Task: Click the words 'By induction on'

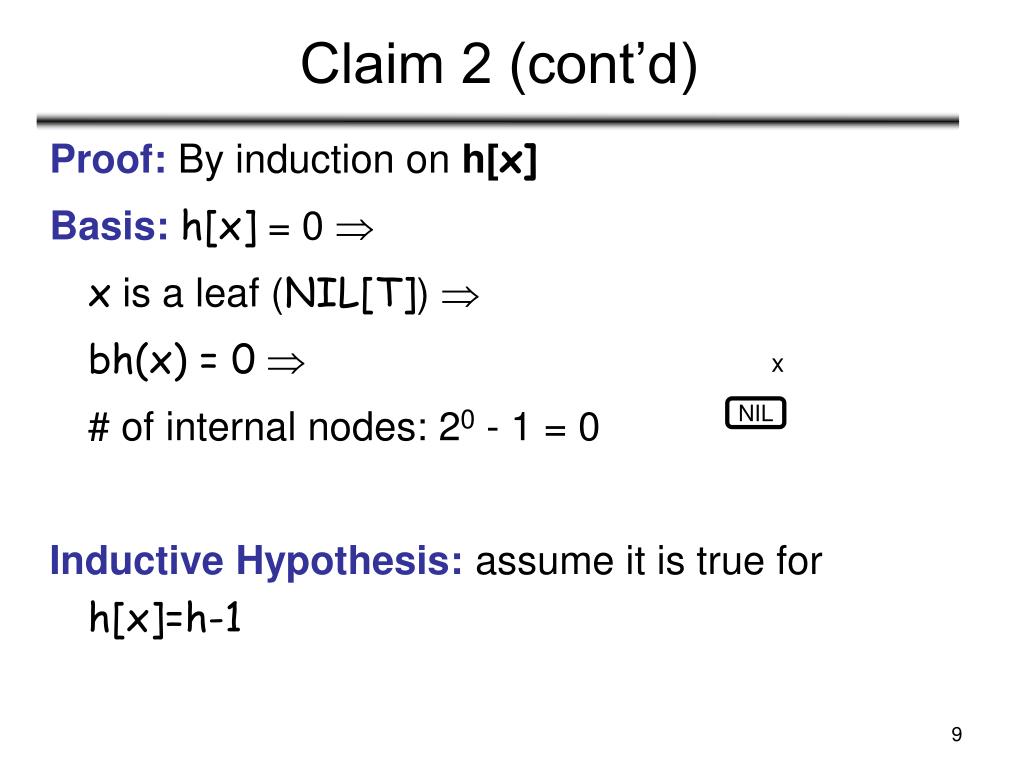Action: [x=314, y=160]
